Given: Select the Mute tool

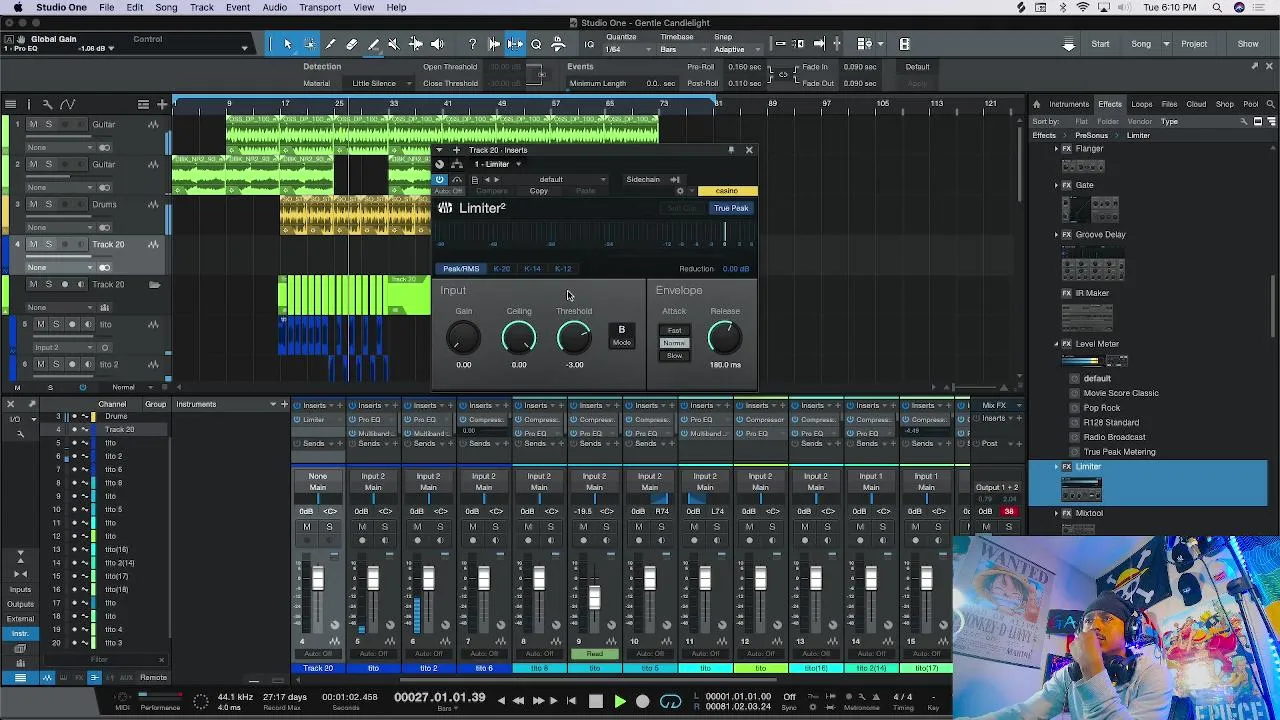Looking at the screenshot, I should click(x=394, y=44).
